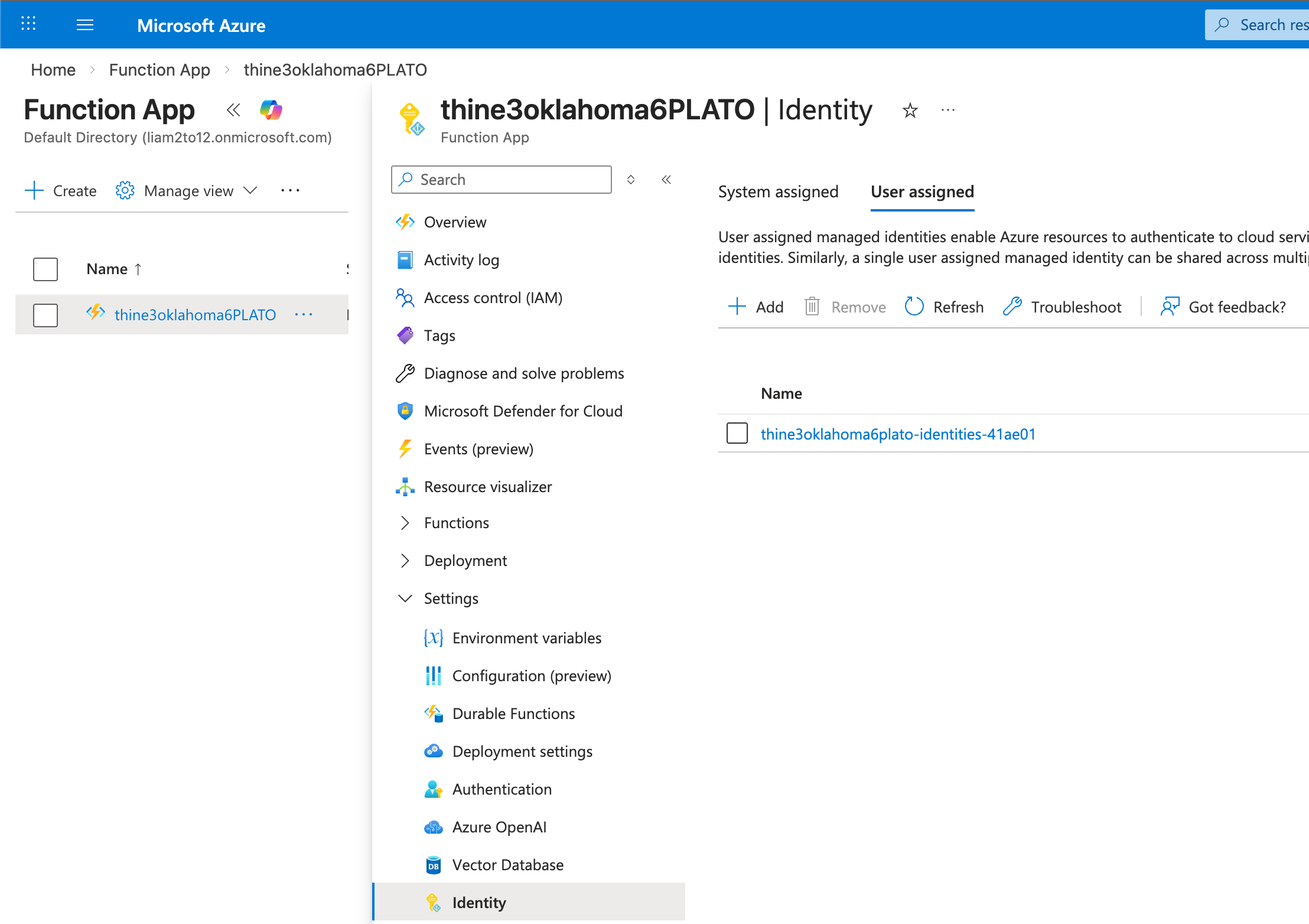Expand the Deployment menu section
Viewport: 1309px width, 924px height.
pos(405,561)
